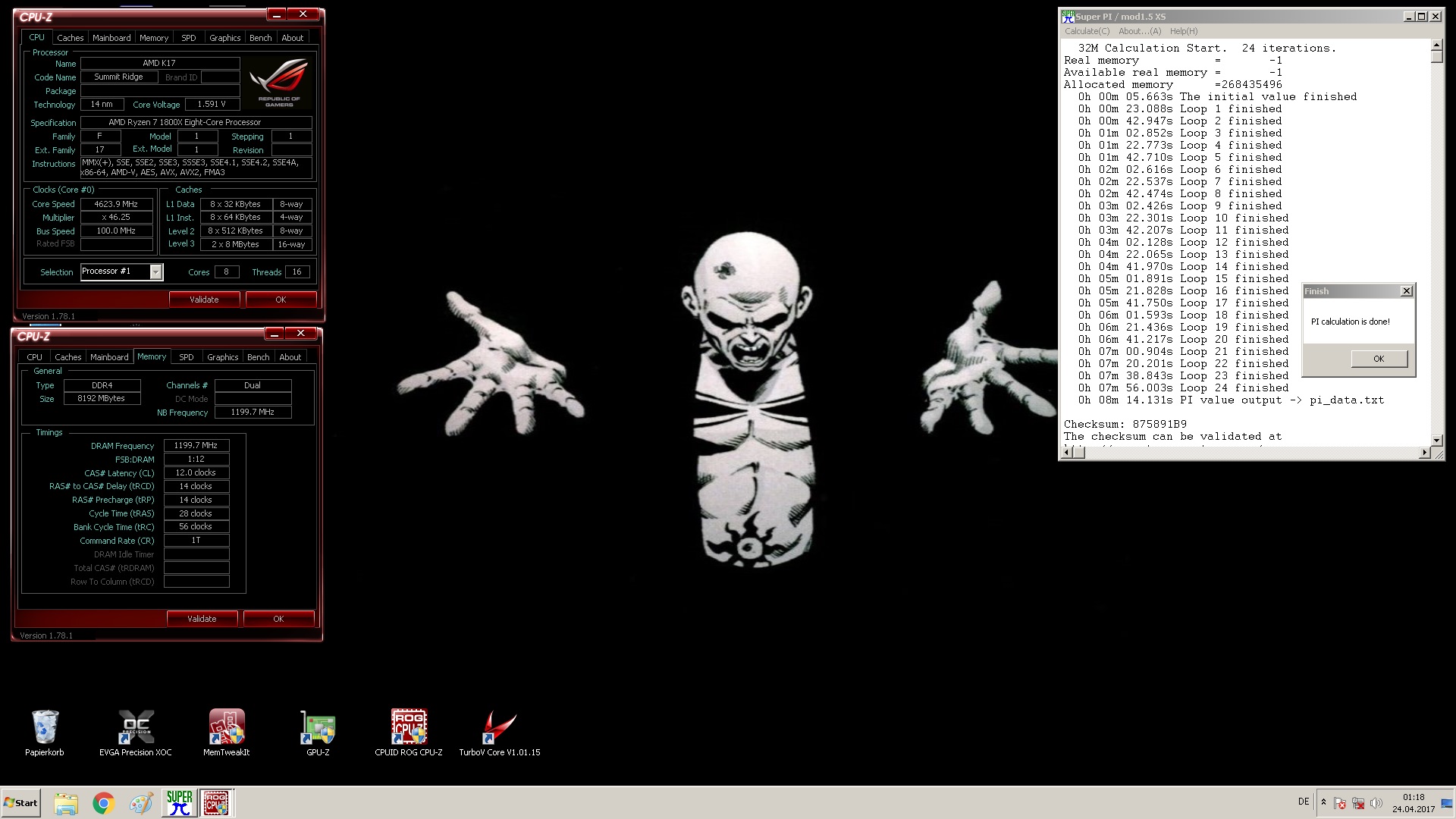Select SPD tab in lower CPU-Z window
The width and height of the screenshot is (1456, 819).
coord(187,357)
